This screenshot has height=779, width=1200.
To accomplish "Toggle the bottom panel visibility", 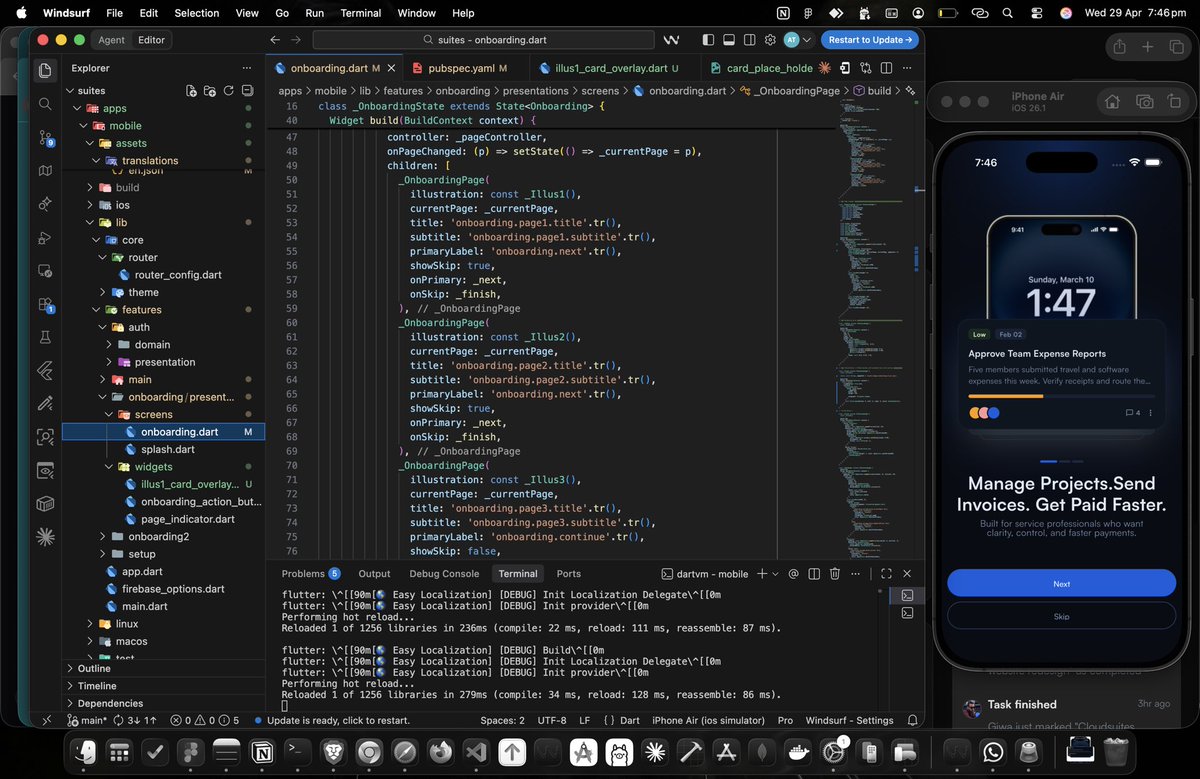I will pos(729,40).
